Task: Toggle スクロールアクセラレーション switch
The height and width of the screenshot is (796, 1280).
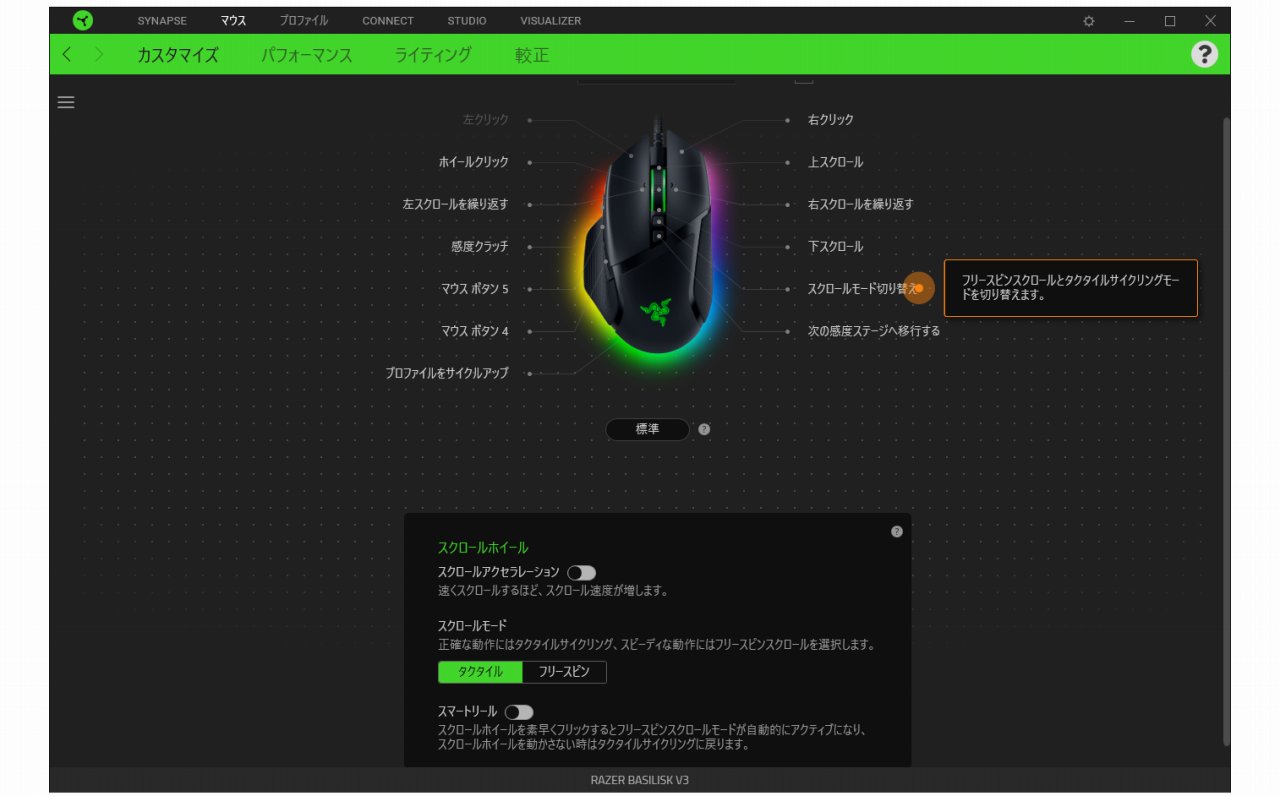Action: tap(581, 573)
